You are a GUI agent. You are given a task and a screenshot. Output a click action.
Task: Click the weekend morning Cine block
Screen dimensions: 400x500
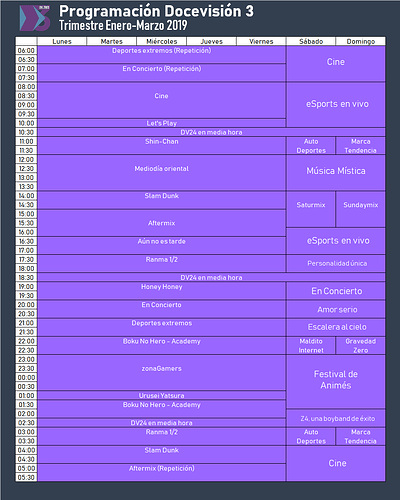click(336, 64)
